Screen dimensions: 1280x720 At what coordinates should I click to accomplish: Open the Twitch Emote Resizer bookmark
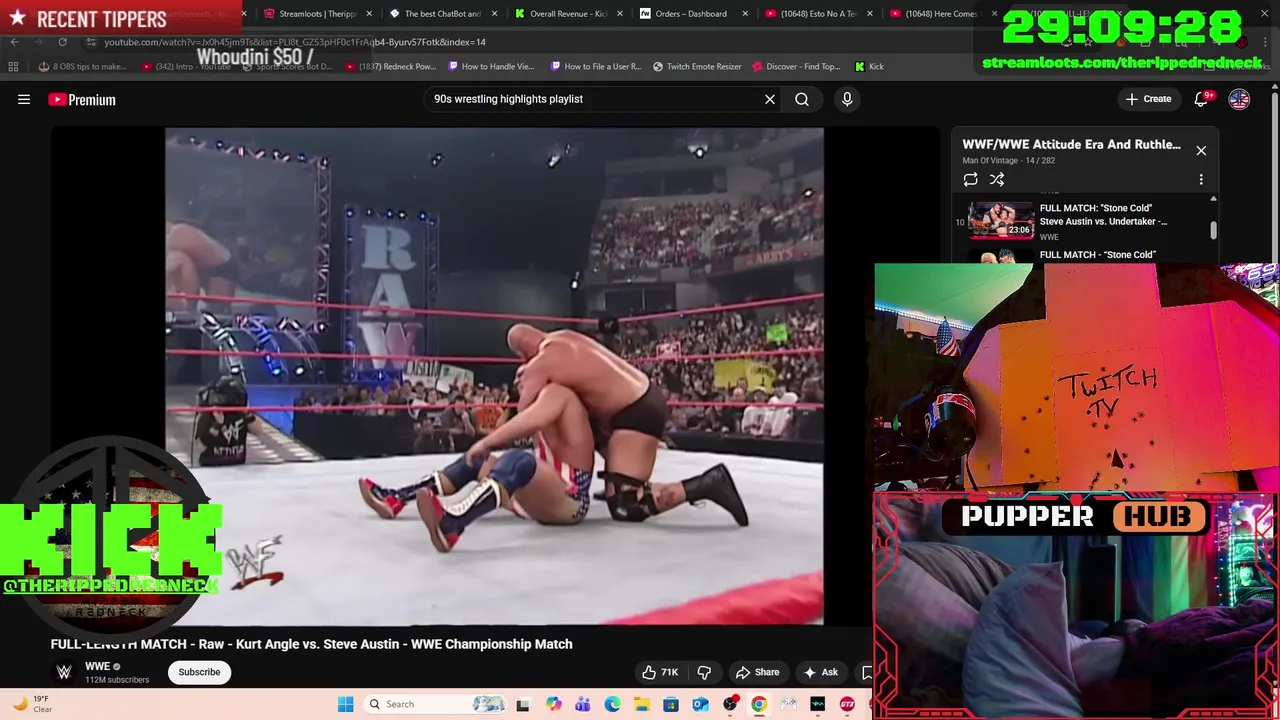pos(697,67)
